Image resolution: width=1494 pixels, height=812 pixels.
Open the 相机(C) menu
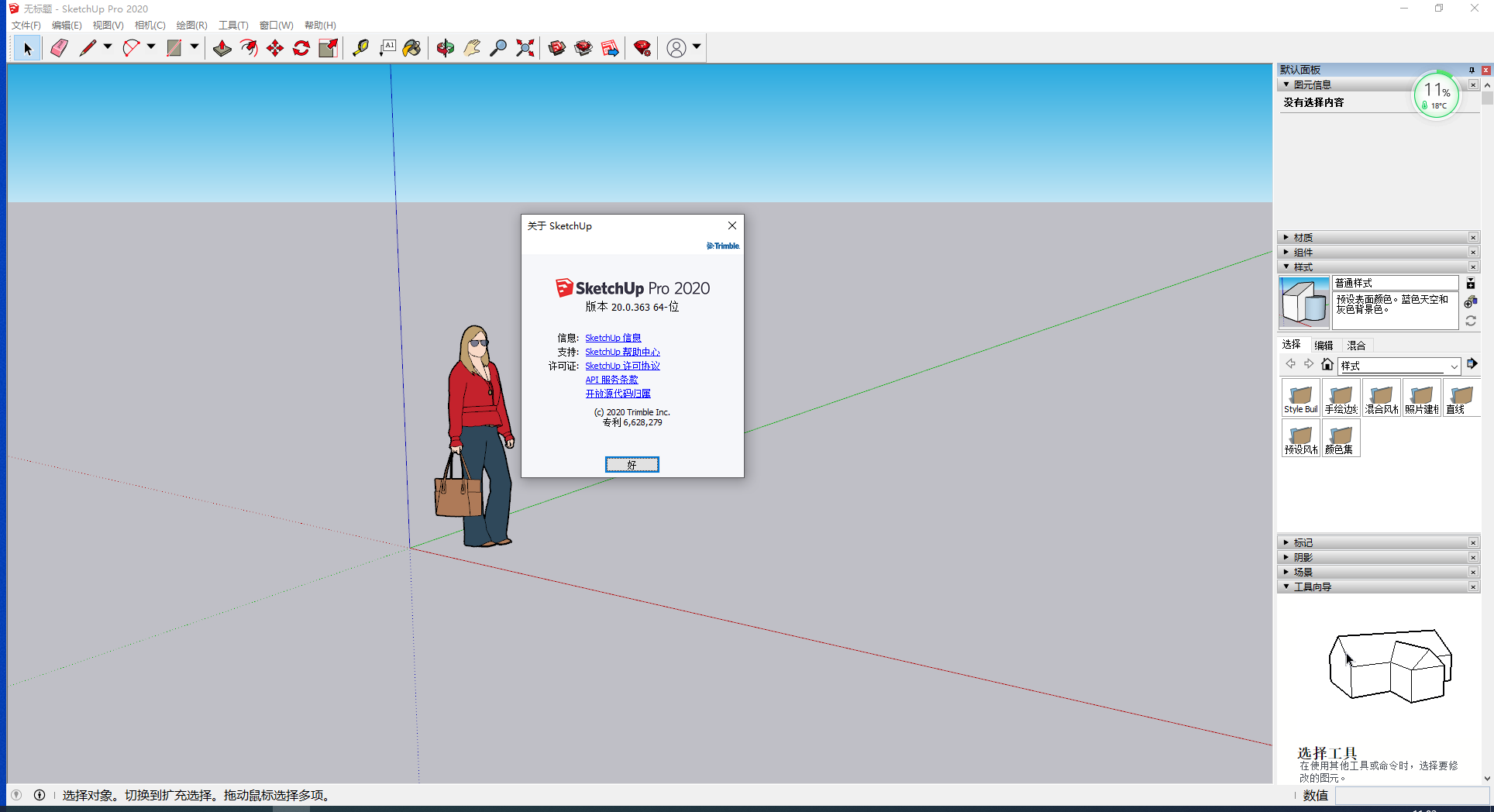(150, 26)
